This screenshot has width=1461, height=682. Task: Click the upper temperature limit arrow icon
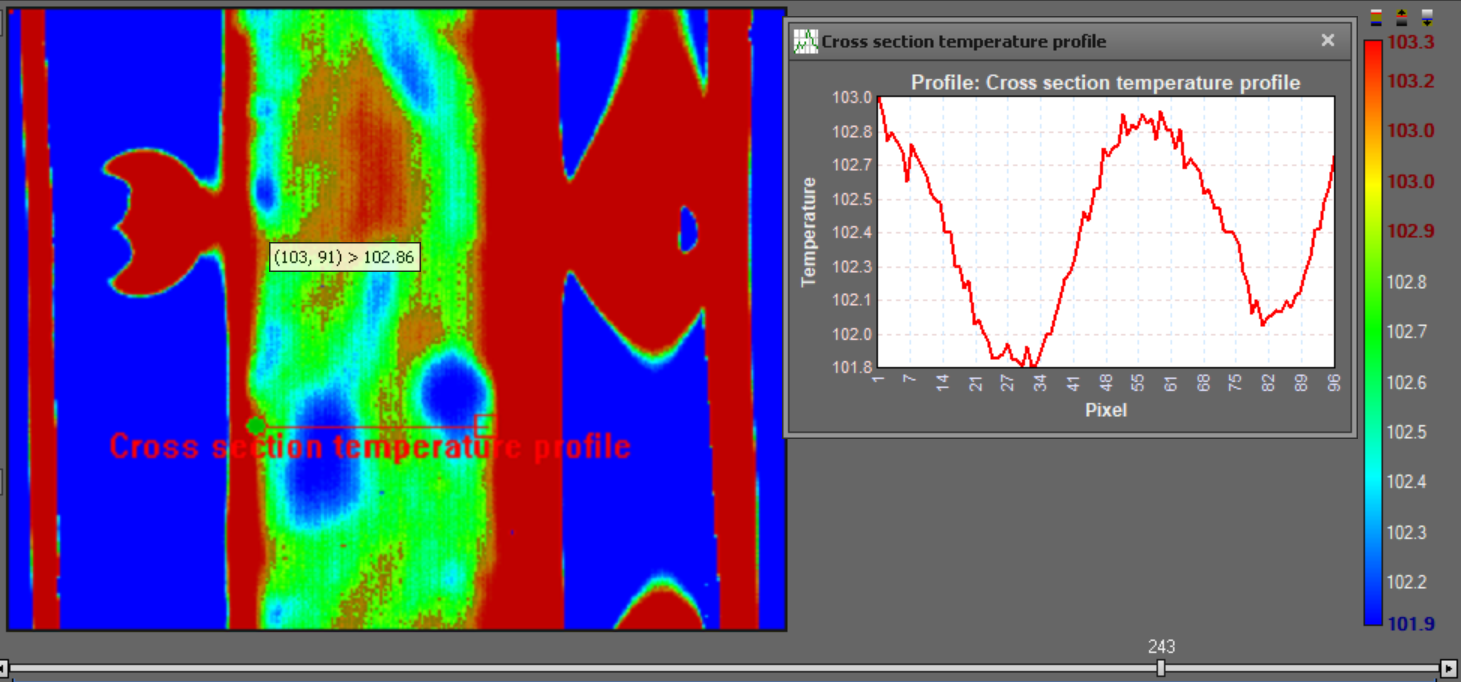point(1402,17)
